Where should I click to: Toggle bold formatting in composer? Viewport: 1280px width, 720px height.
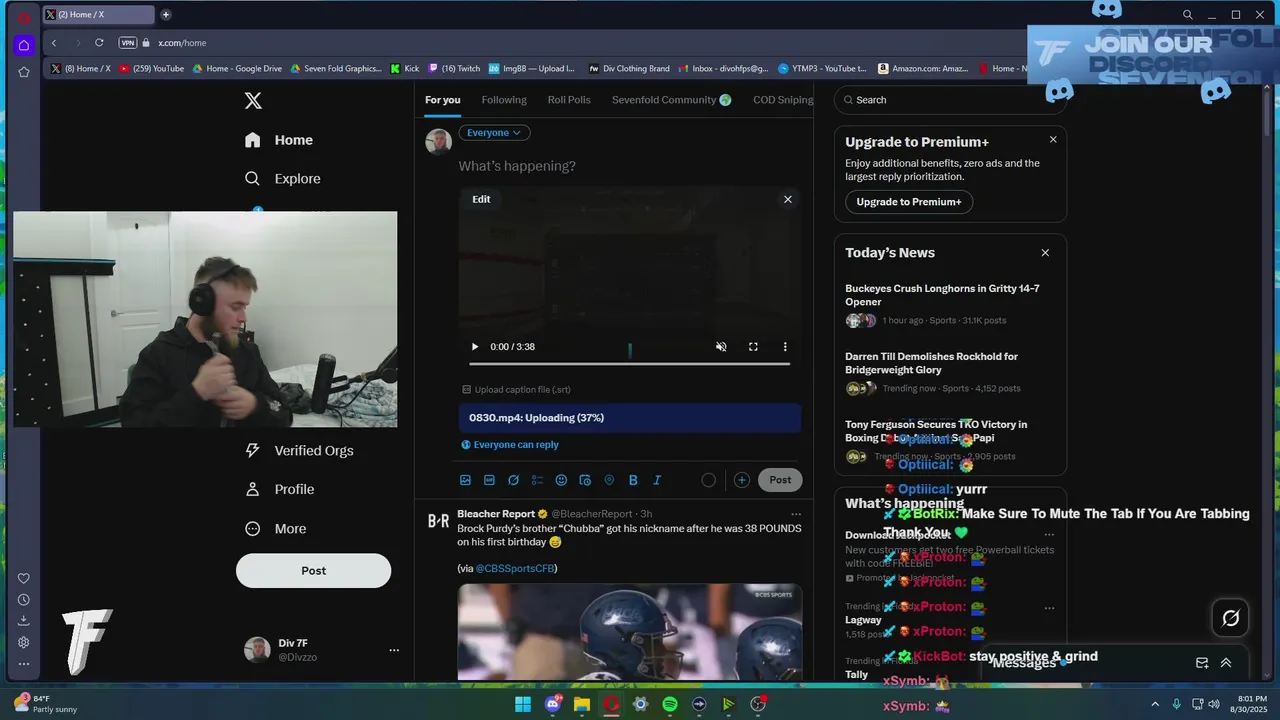633,480
